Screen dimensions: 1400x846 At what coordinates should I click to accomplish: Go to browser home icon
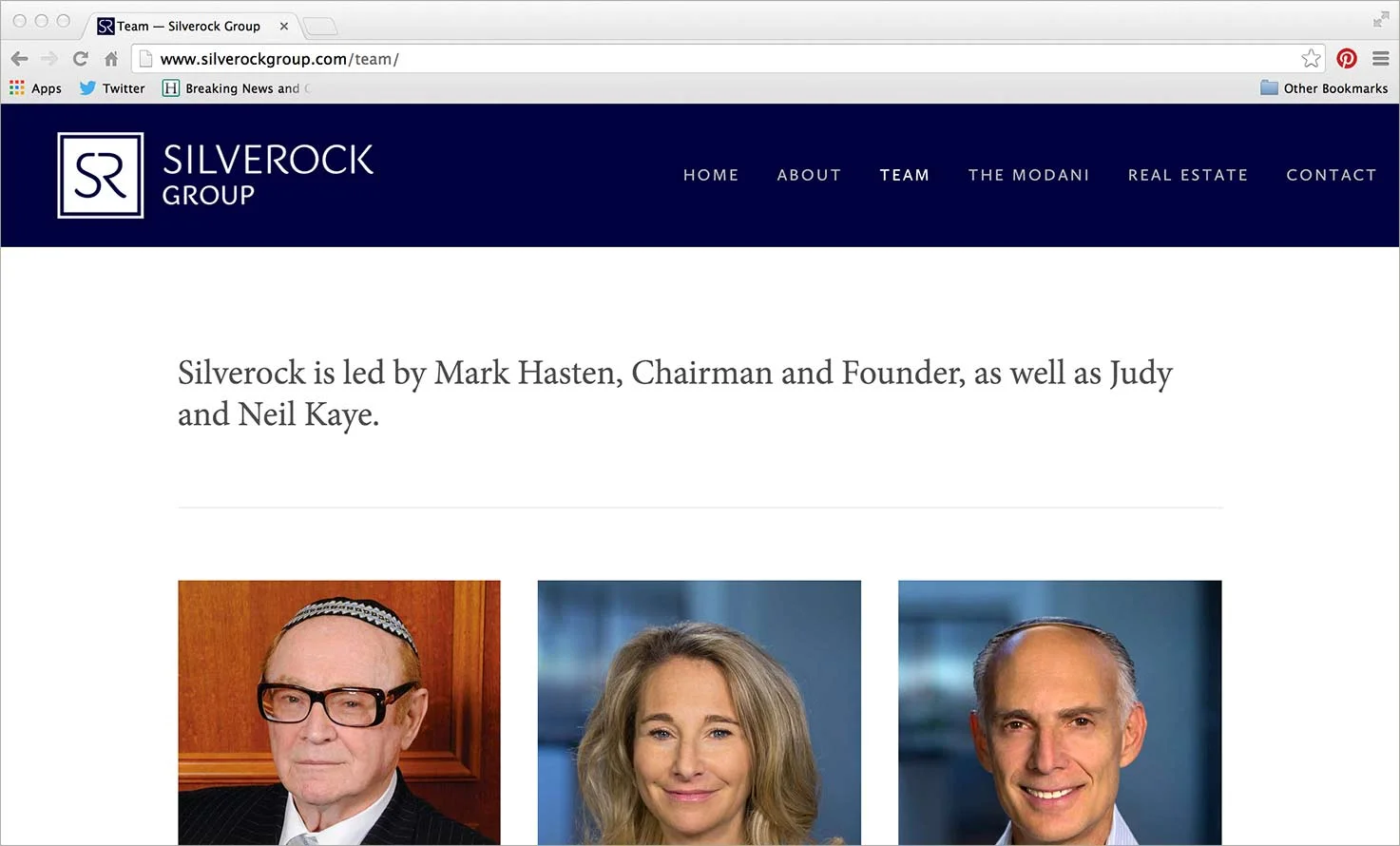[x=111, y=59]
